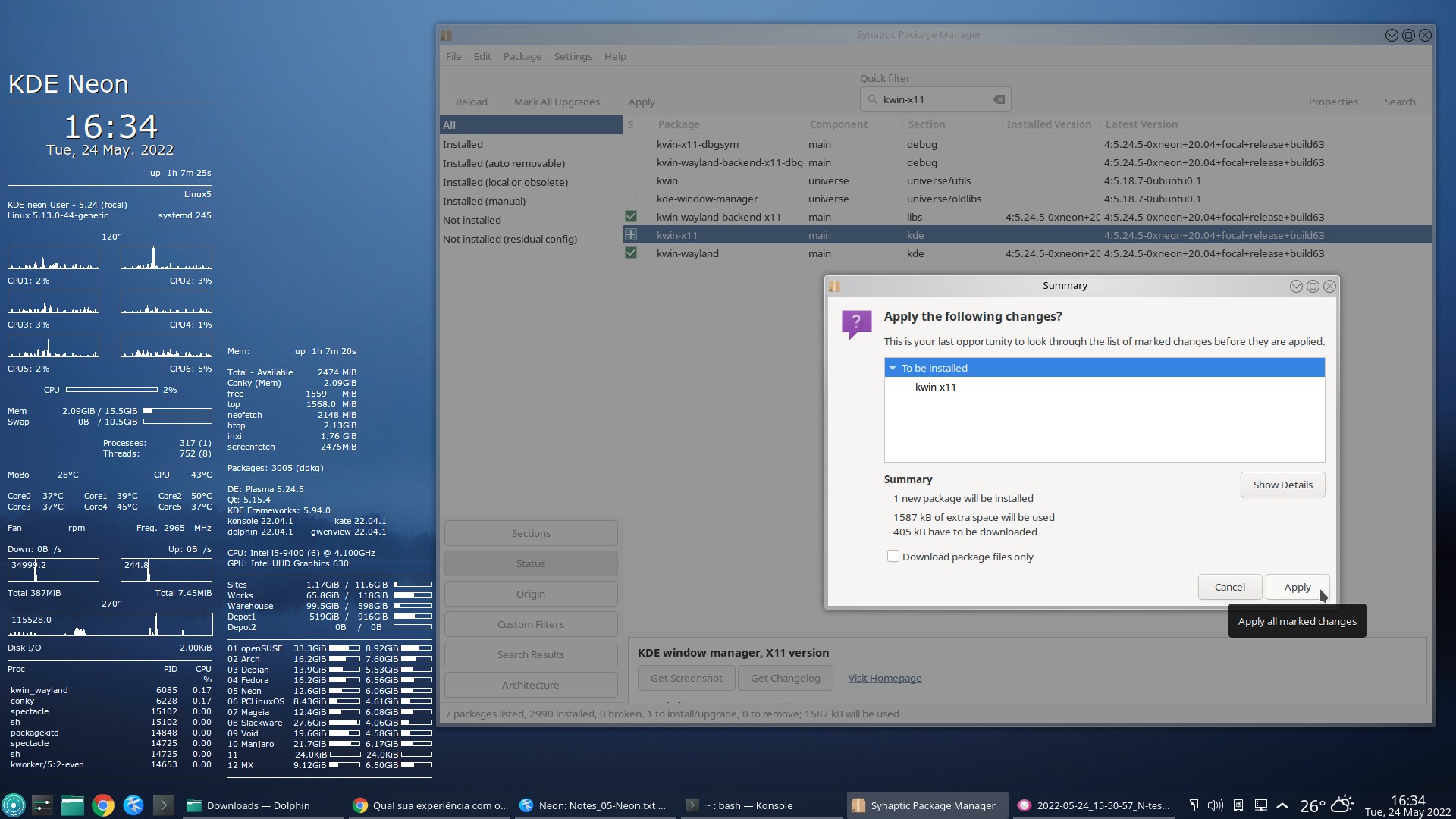Image resolution: width=1456 pixels, height=819 pixels.
Task: Launch the Konsole terminal pinned icon
Action: pos(163,805)
